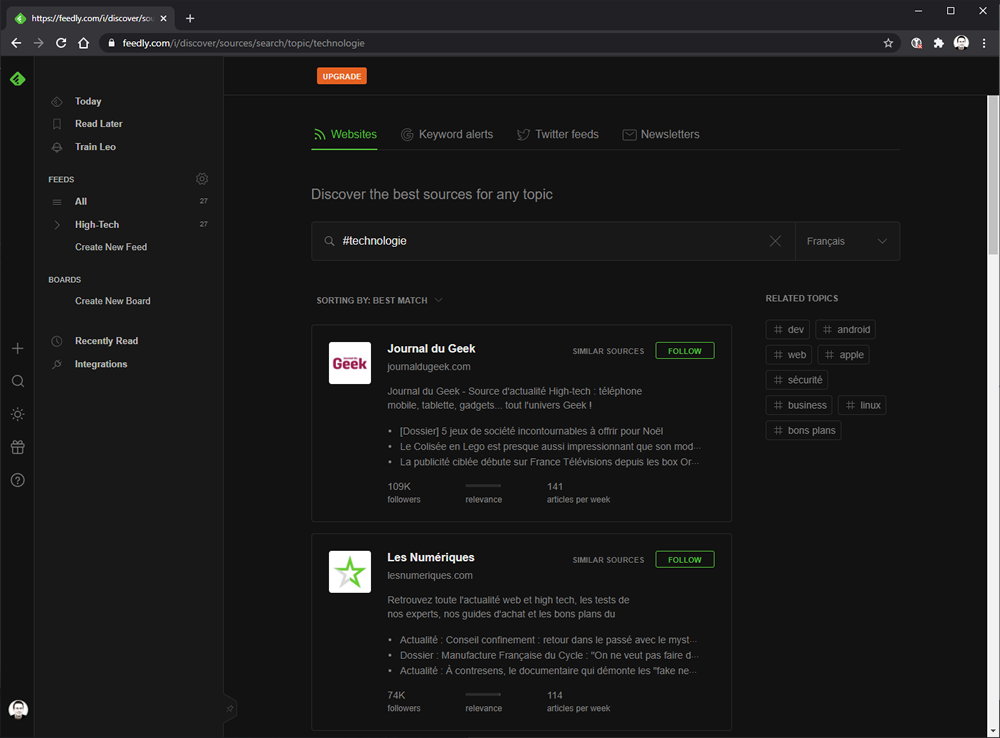Follow Les Numériques
Screen dimensions: 1000x738
[x=685, y=559]
